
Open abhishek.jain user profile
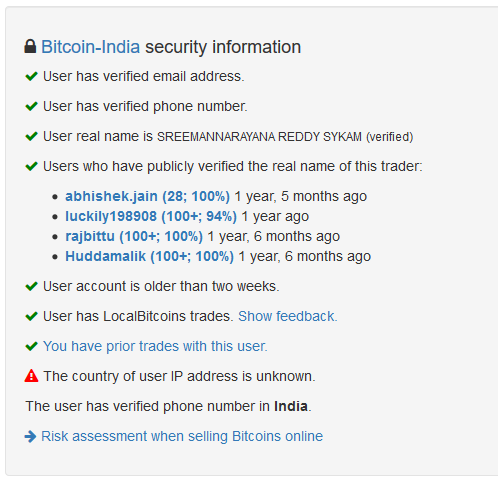click(147, 196)
